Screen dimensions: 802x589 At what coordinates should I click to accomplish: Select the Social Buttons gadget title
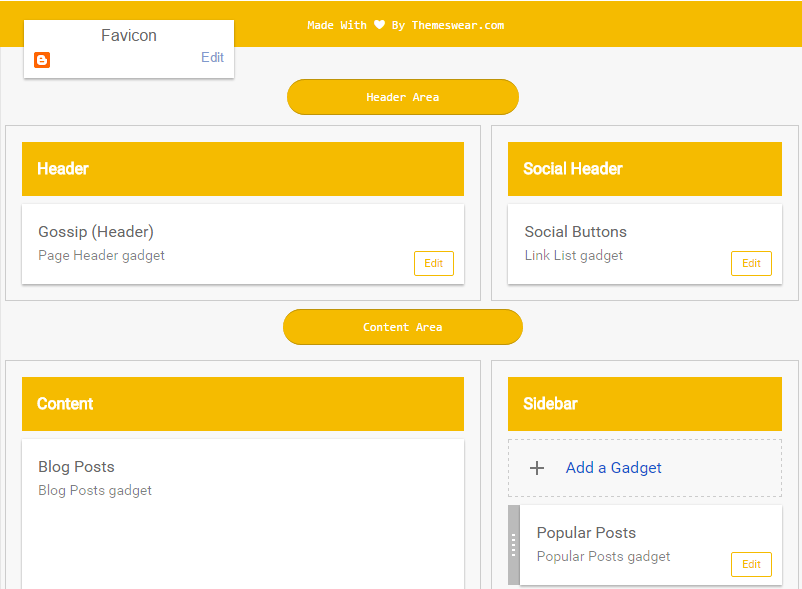click(x=576, y=232)
